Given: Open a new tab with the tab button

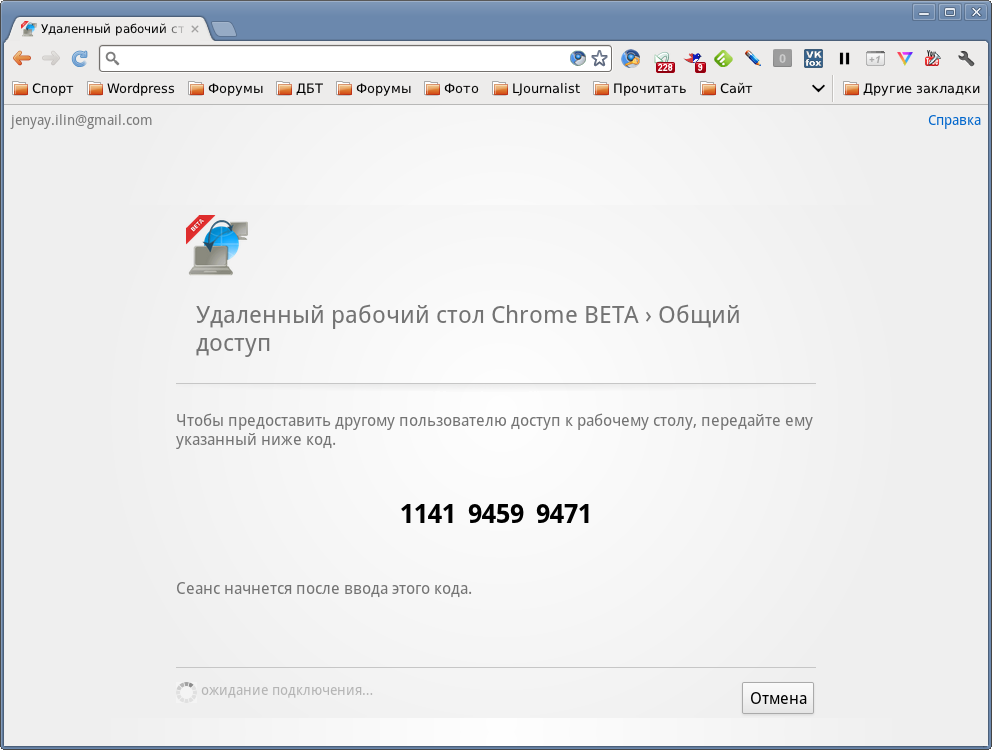Looking at the screenshot, I should point(223,29).
